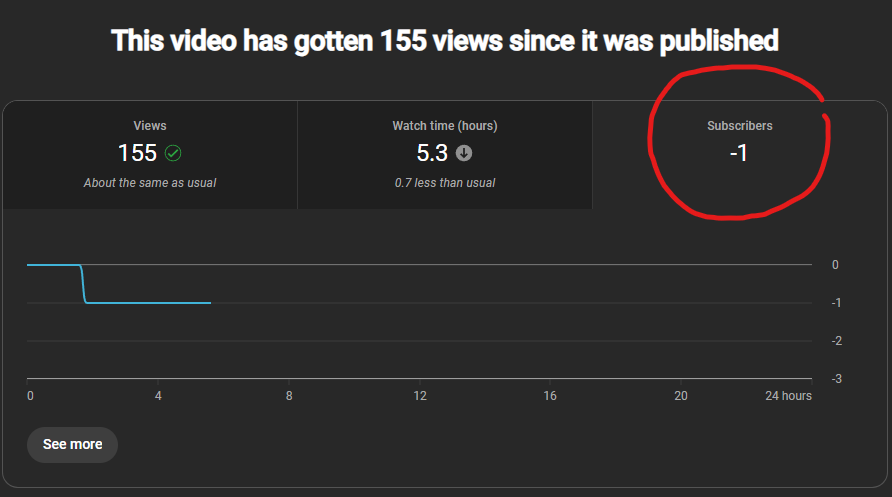Click the 'About the same as usual' text
Viewport: 892px width, 497px height.
pyautogui.click(x=150, y=183)
